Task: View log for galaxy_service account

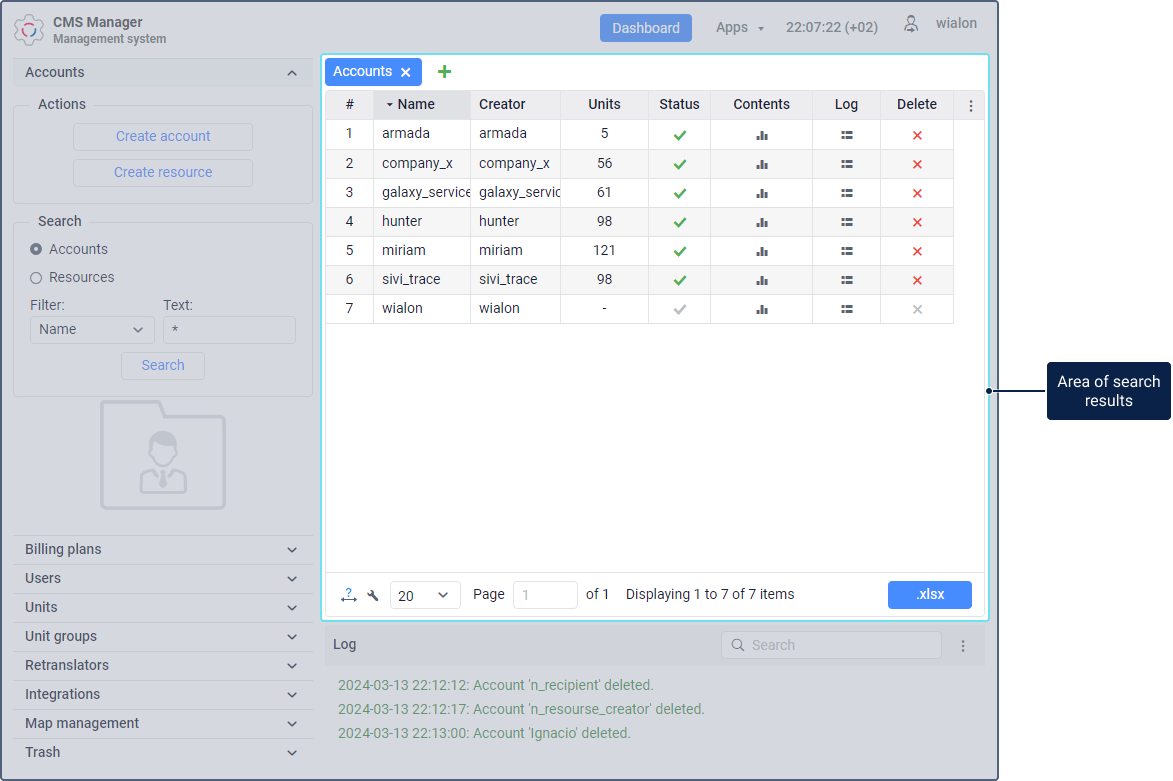Action: 847,193
